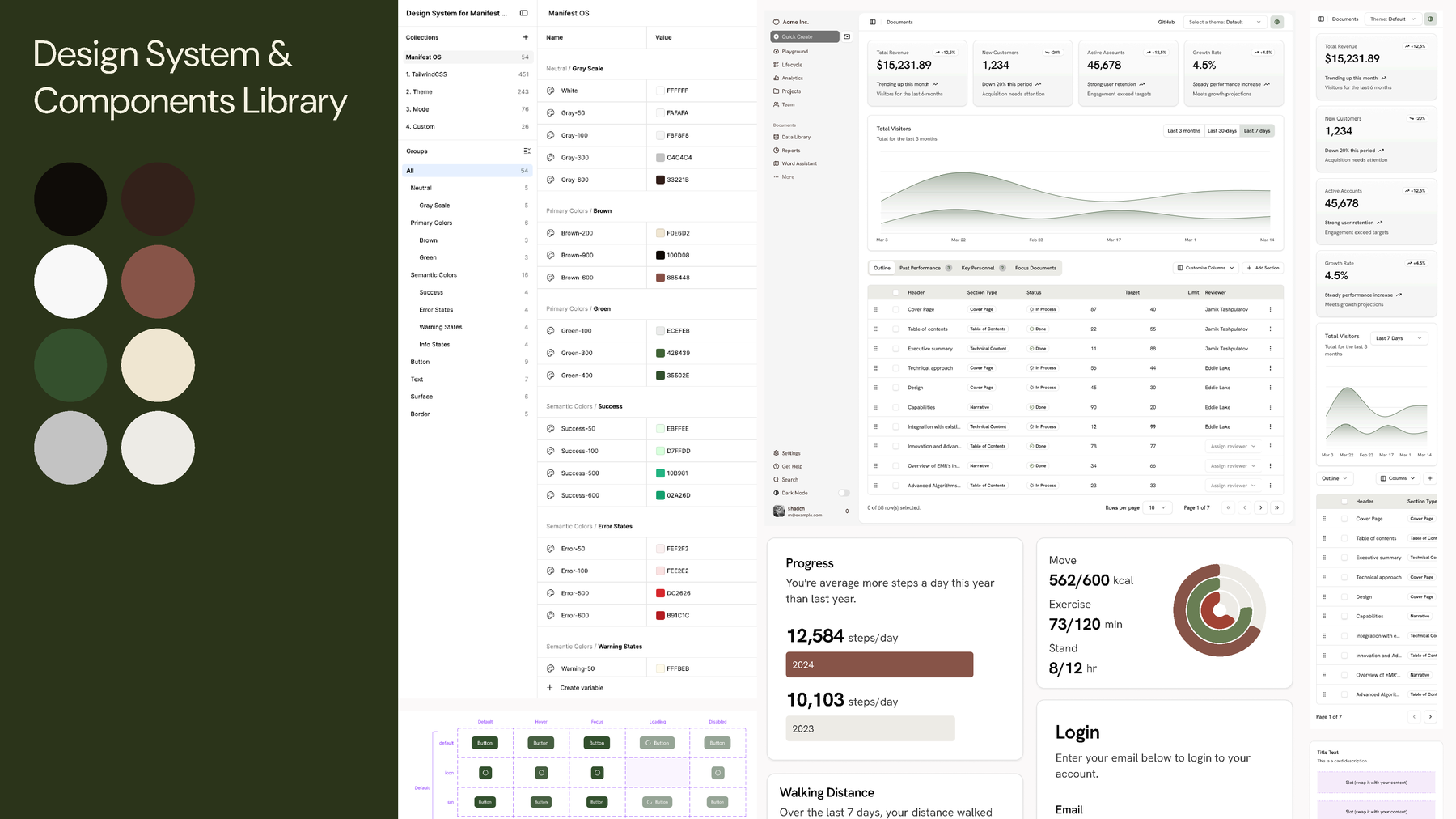Screen dimensions: 1456x819
Task: Select the Gray Scale group
Action: pos(469,206)
